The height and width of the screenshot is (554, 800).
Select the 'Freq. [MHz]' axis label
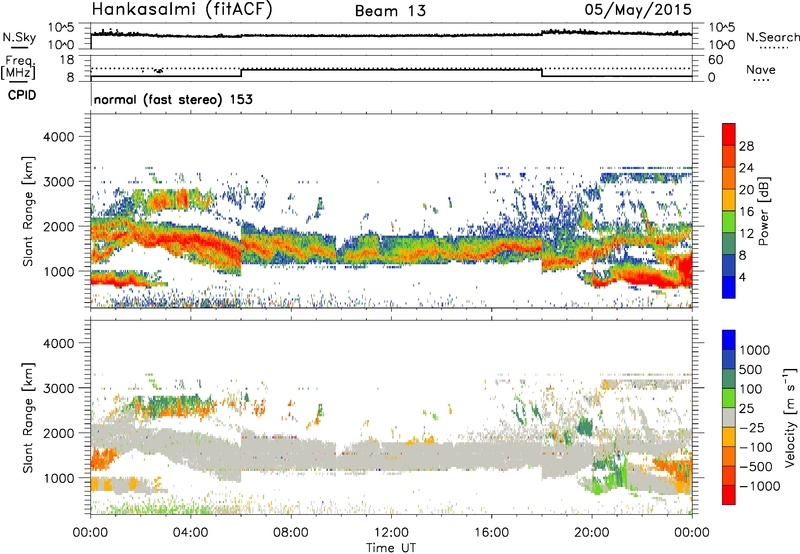coord(19,68)
